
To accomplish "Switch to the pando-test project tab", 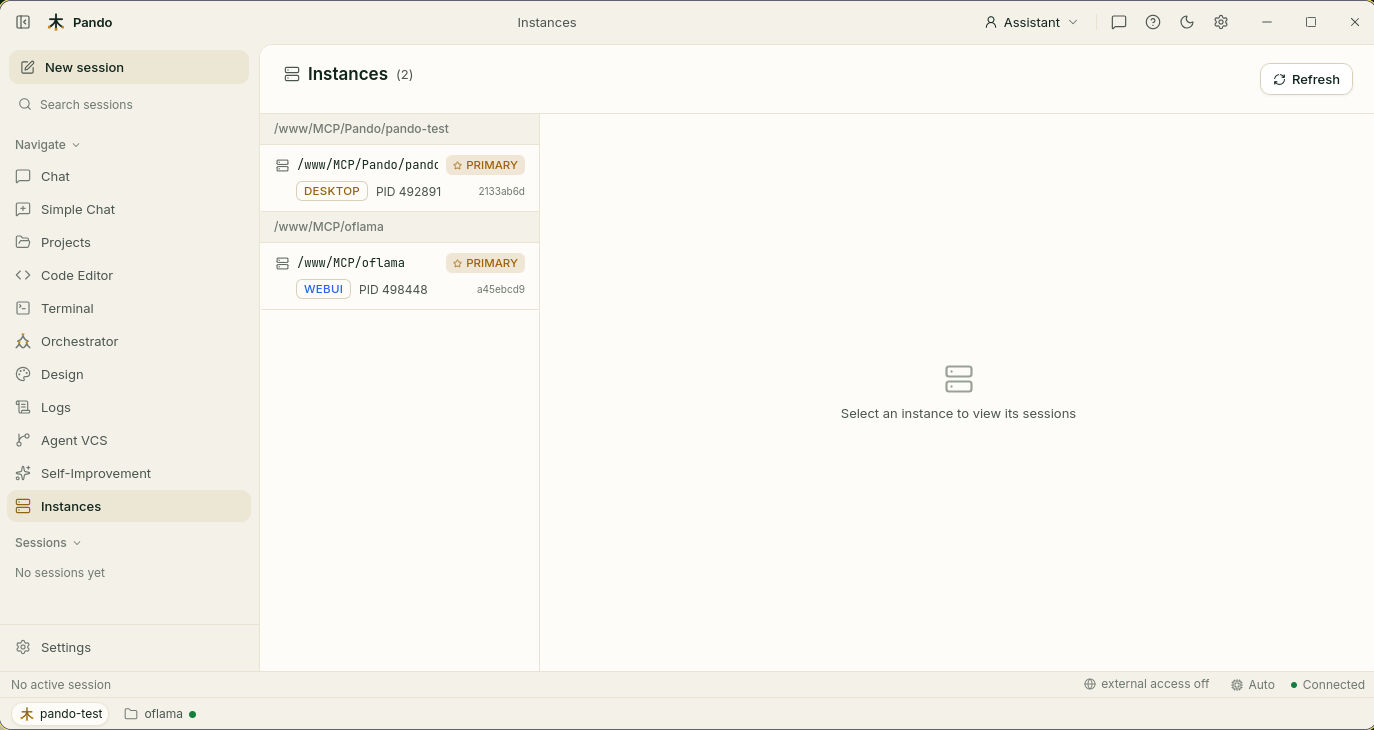I will [61, 714].
